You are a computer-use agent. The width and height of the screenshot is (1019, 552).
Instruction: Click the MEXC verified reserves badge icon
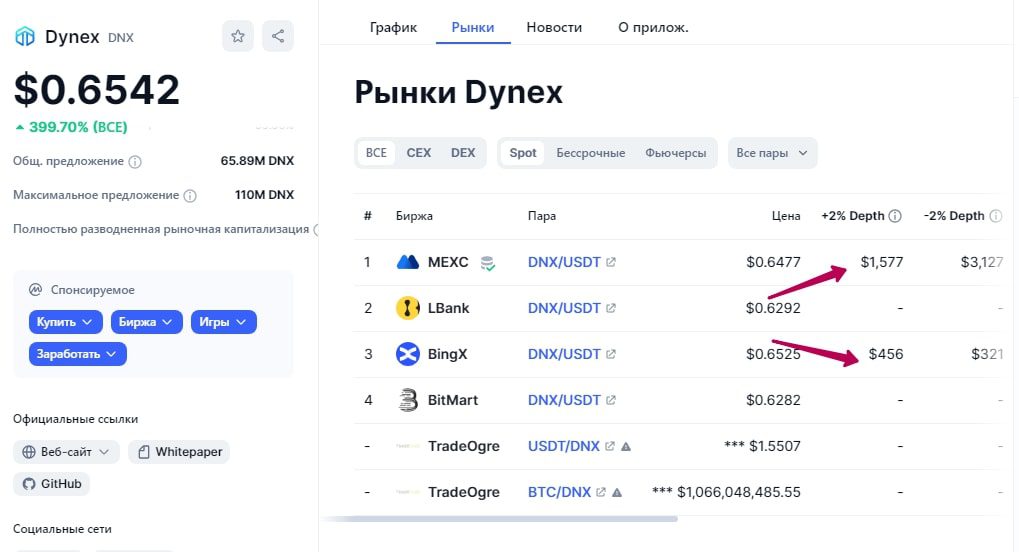[487, 263]
